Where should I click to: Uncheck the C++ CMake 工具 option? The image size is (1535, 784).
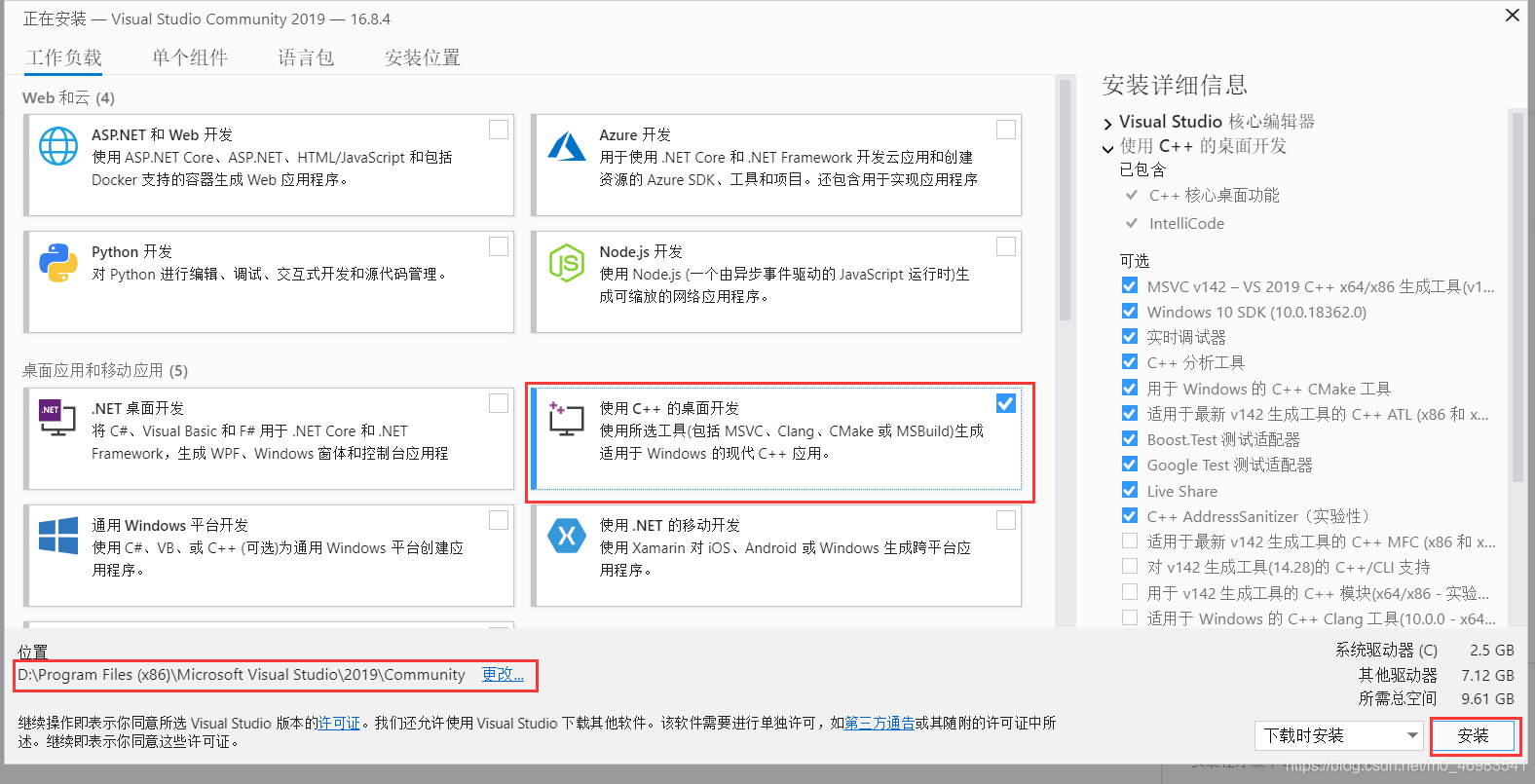[1130, 388]
